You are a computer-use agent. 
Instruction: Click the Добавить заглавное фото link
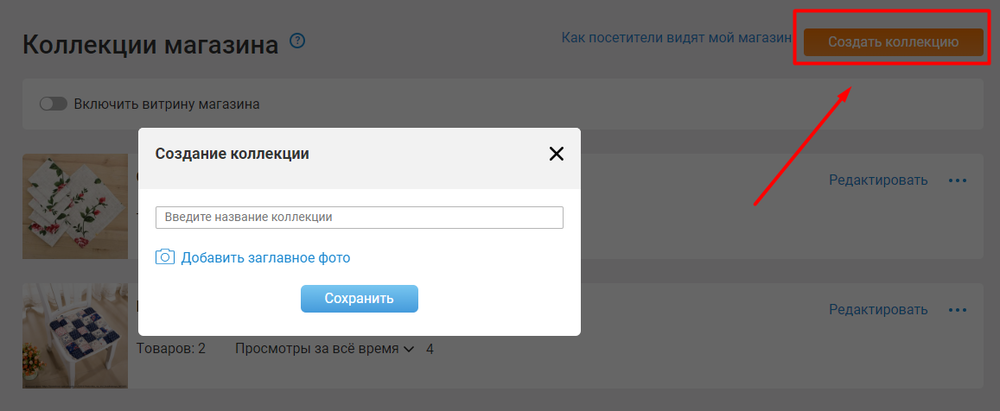[x=265, y=258]
